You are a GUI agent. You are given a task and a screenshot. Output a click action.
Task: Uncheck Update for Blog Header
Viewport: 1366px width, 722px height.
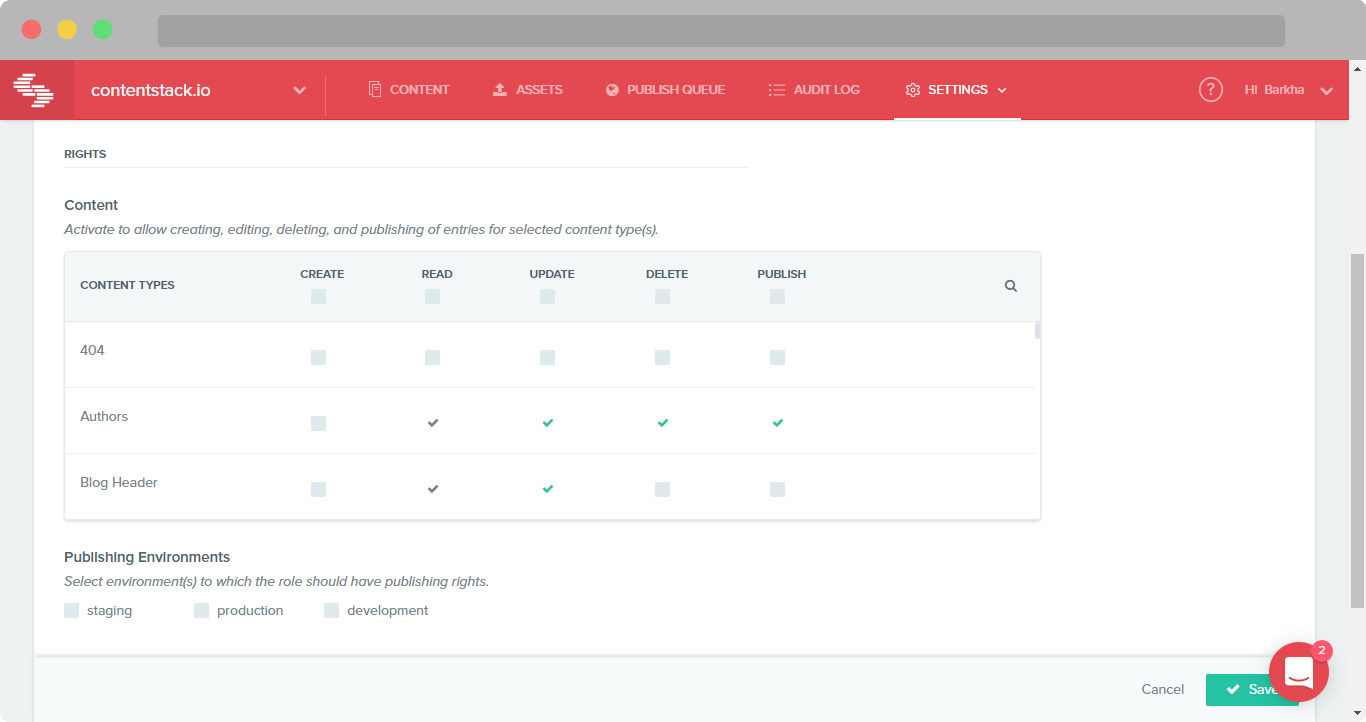tap(547, 489)
